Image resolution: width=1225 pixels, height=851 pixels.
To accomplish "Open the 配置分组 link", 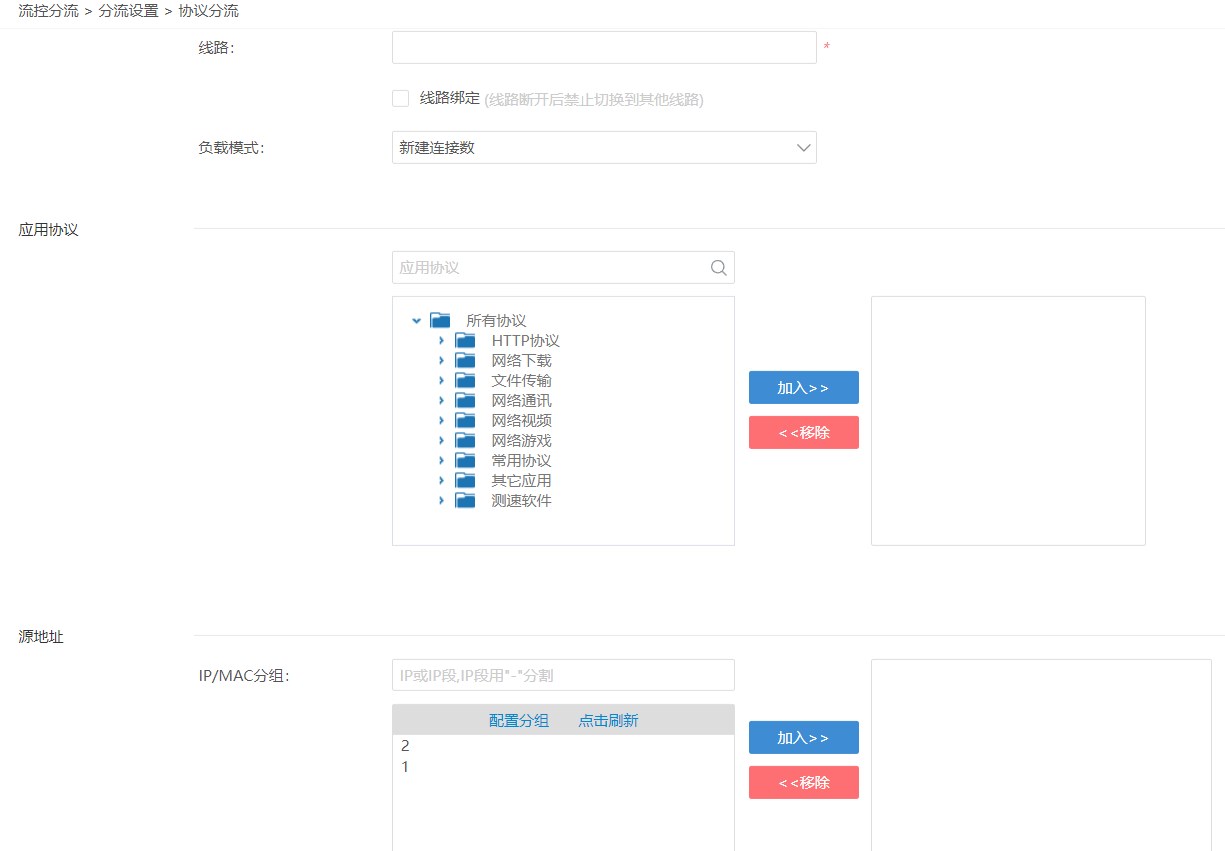I will [519, 720].
